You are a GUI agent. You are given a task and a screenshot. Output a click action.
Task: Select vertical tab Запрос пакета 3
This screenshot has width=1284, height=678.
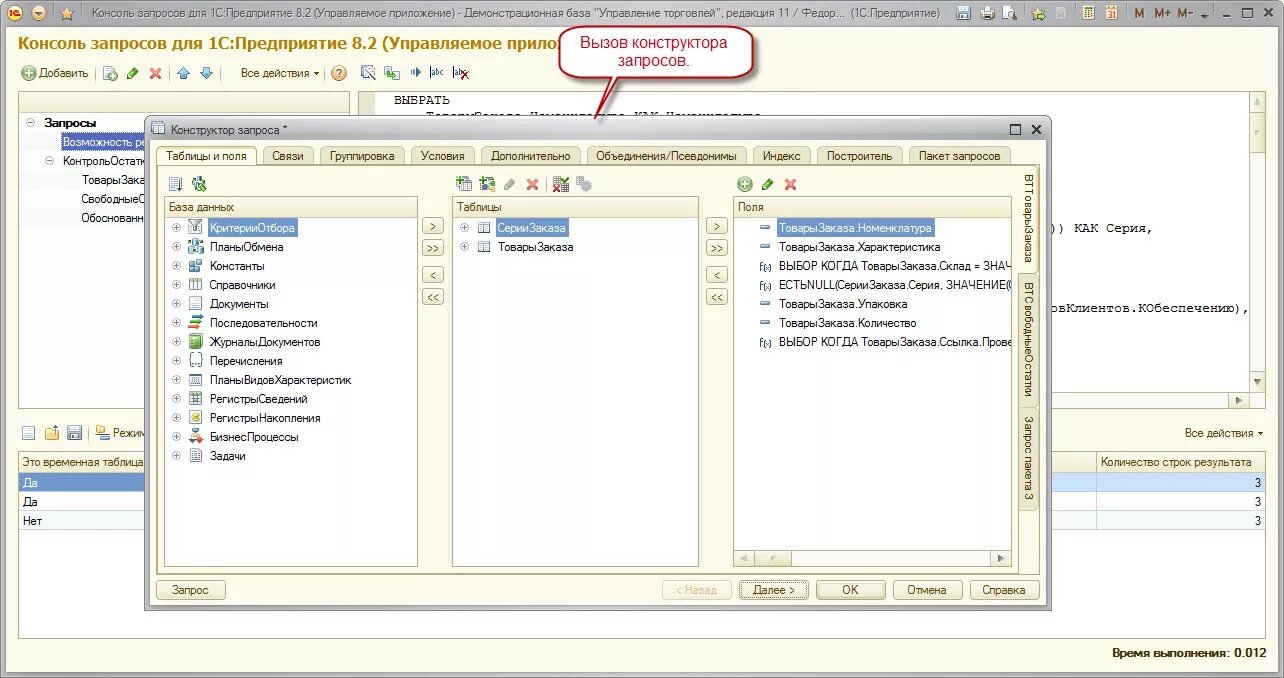1028,460
